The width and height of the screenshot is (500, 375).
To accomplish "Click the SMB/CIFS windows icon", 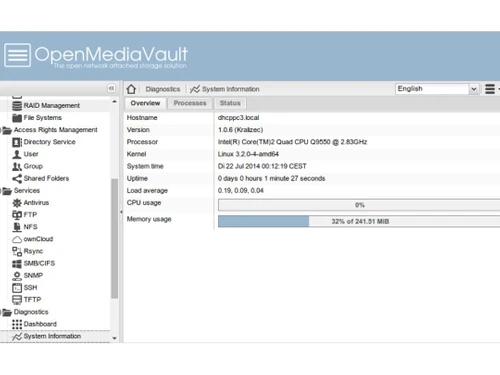I will tap(17, 264).
